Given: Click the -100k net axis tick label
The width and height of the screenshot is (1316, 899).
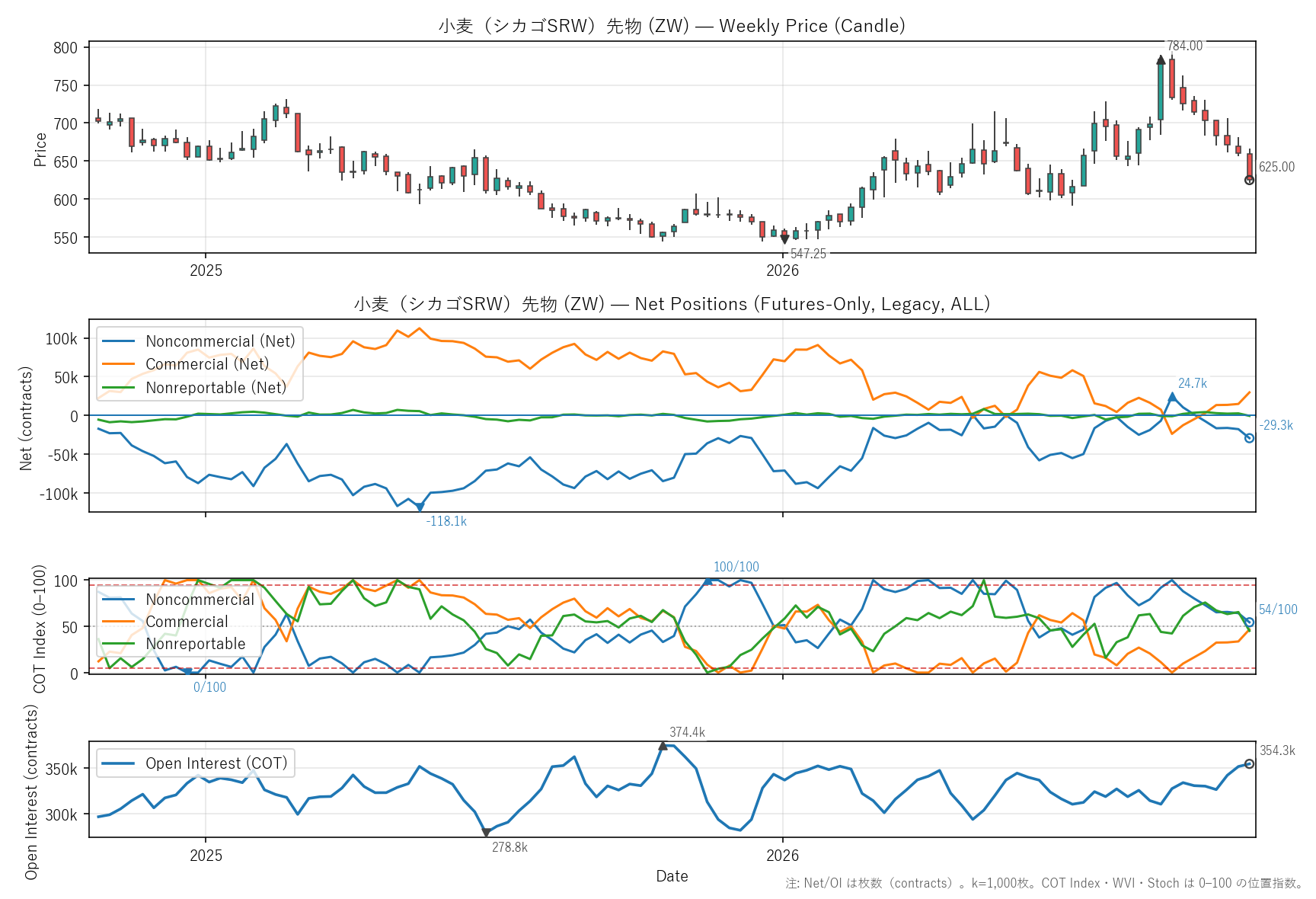Looking at the screenshot, I should 59,494.
